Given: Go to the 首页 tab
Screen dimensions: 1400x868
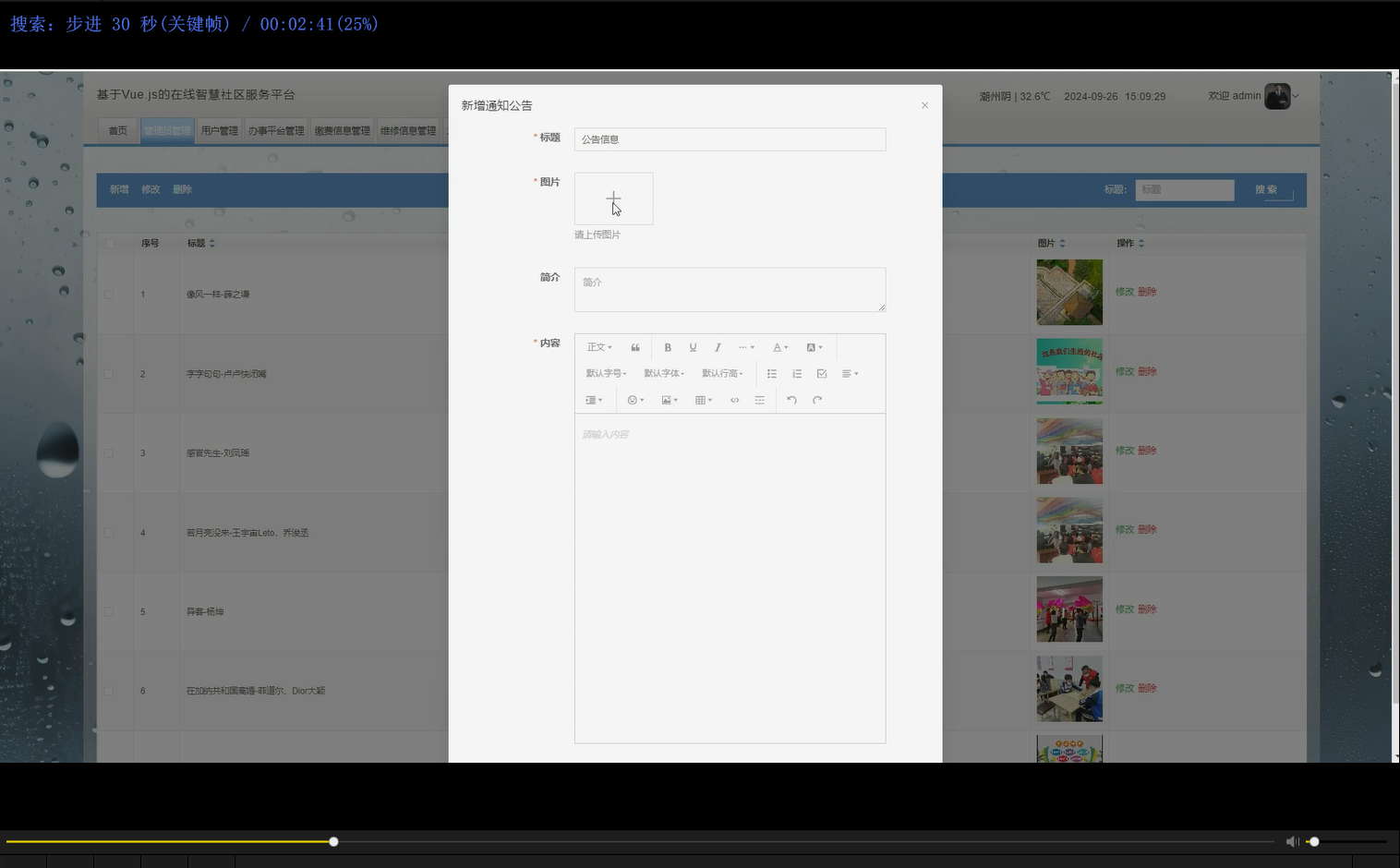Looking at the screenshot, I should click(x=118, y=131).
